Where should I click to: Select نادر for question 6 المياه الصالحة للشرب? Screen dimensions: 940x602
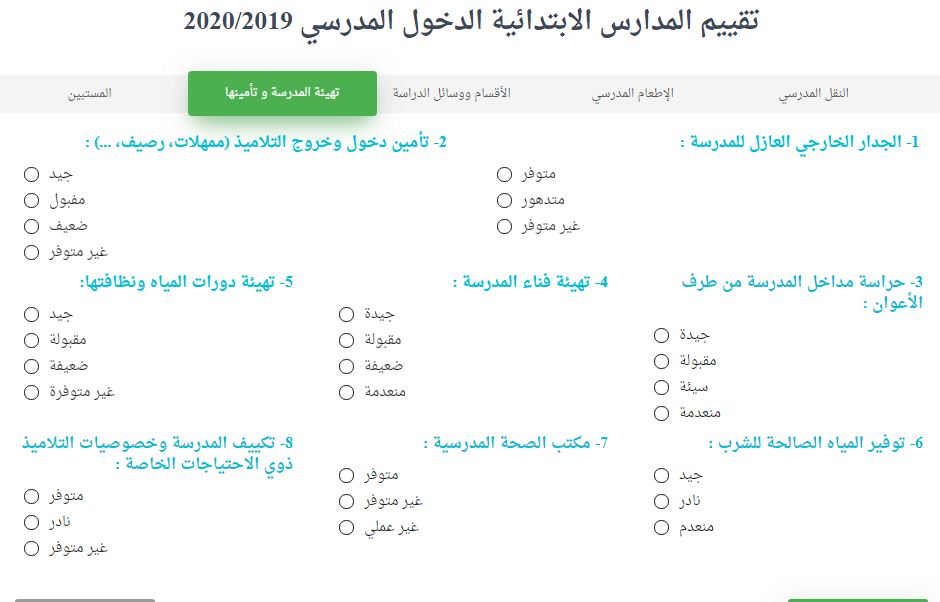661,501
